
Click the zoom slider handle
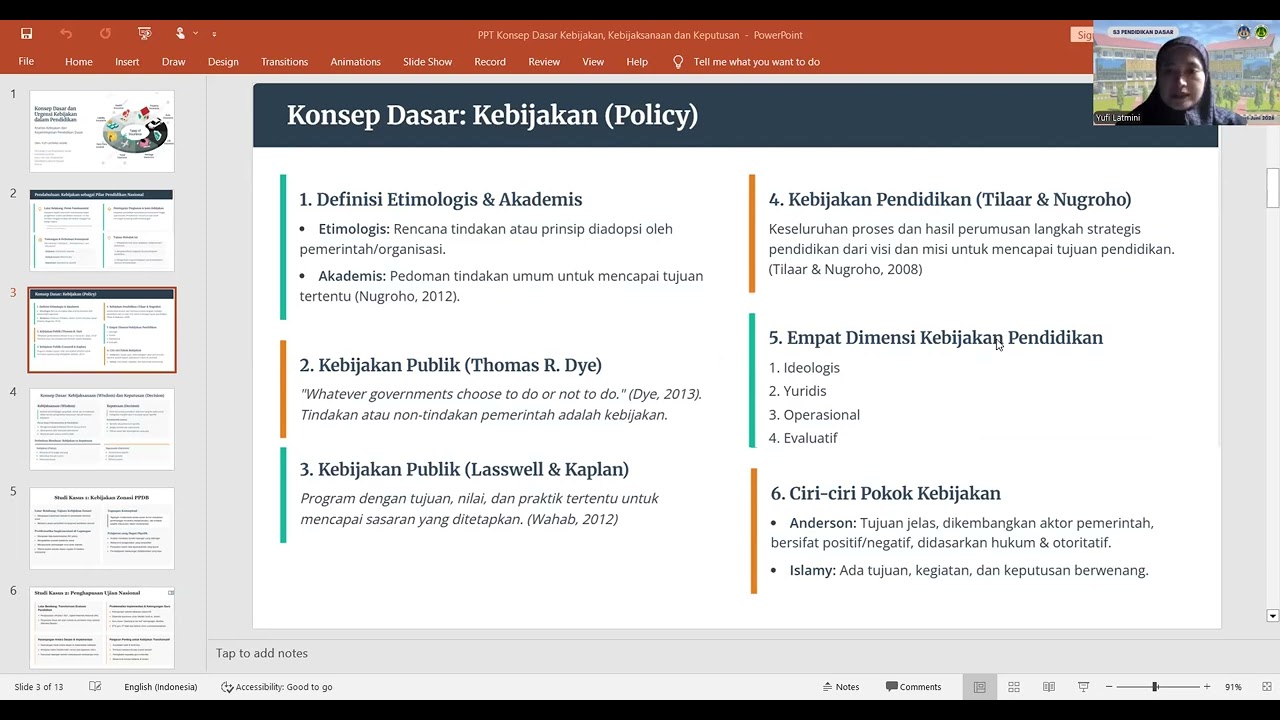tap(1155, 687)
